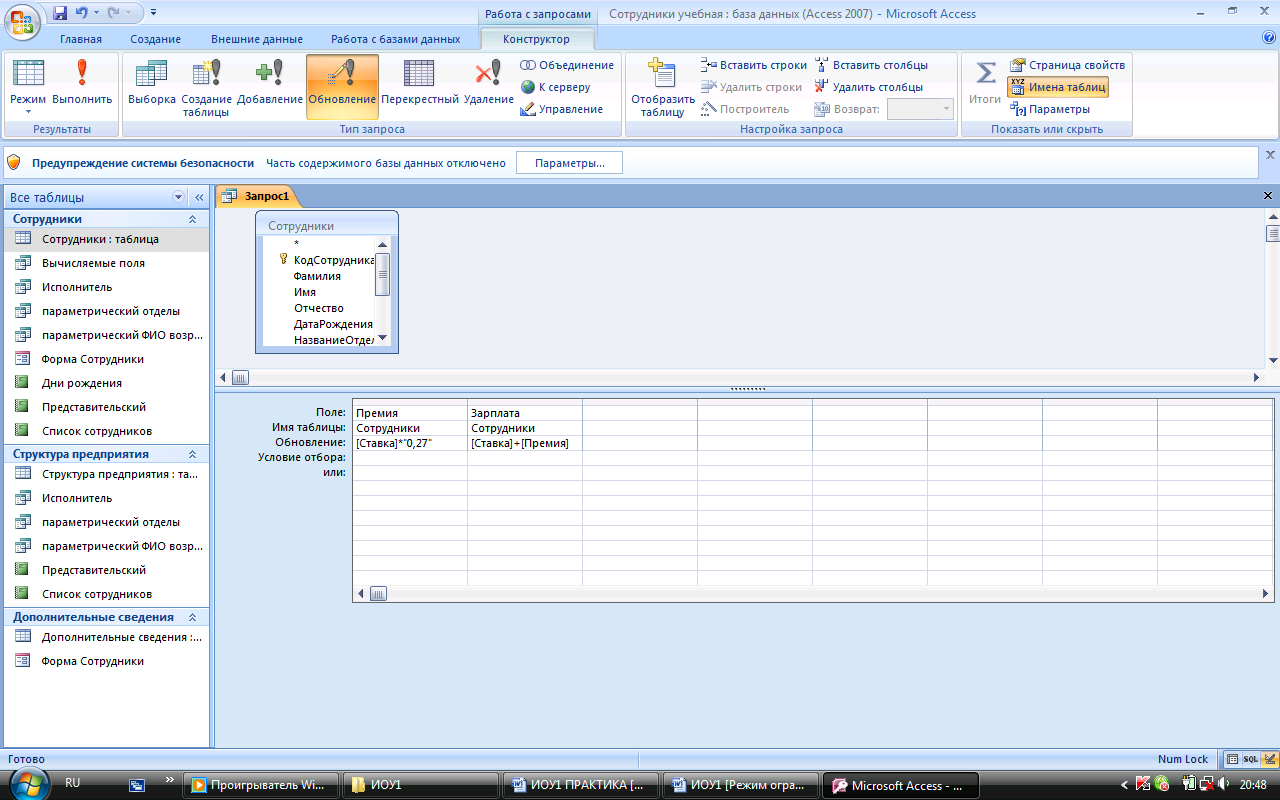Click Удалить столбцы

(868, 87)
